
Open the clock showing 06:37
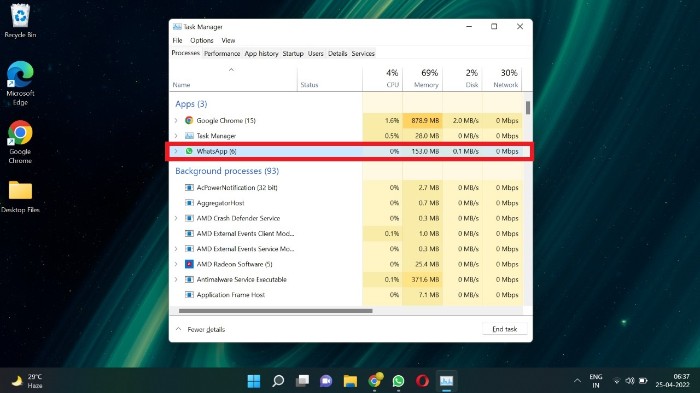coord(673,380)
